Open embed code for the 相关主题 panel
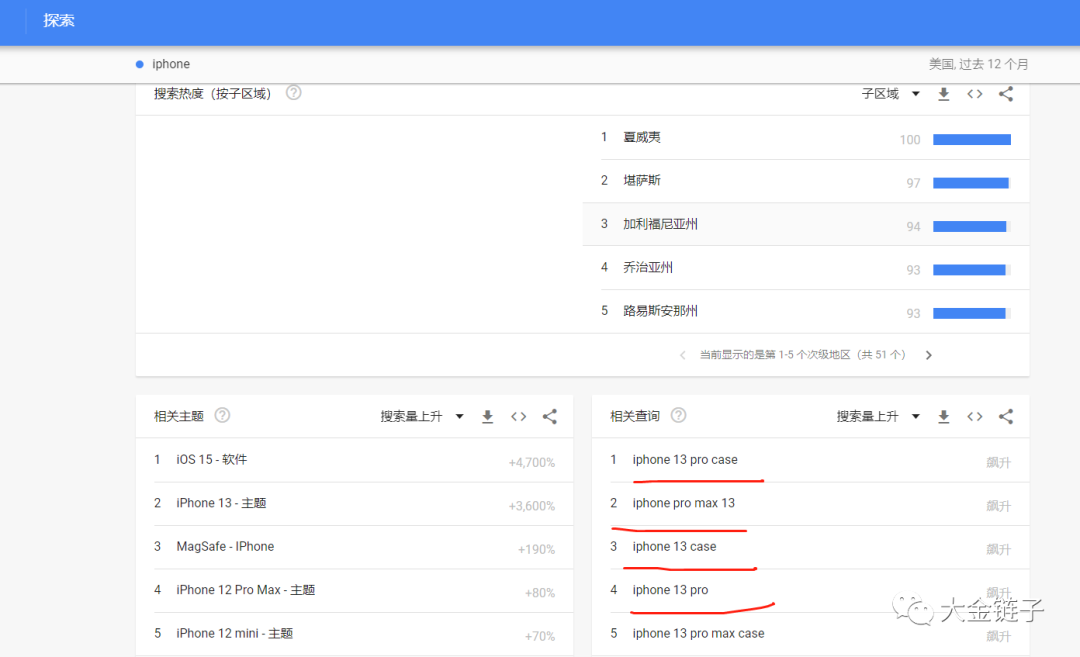 pos(518,417)
